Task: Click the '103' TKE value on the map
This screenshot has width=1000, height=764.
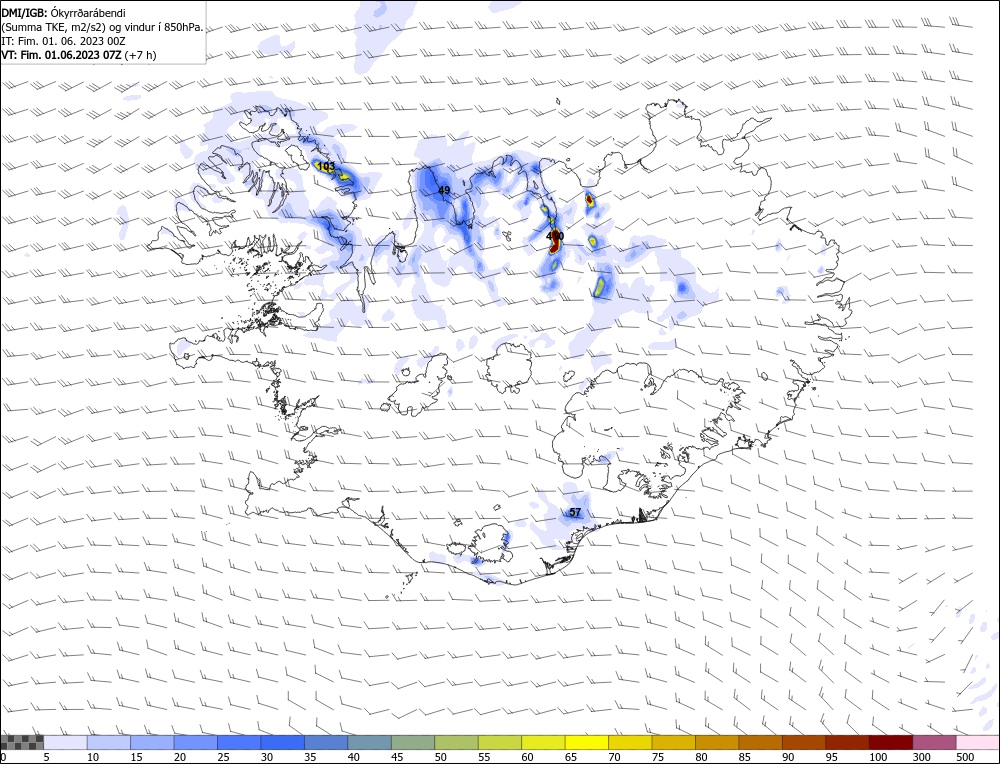Action: pos(326,166)
